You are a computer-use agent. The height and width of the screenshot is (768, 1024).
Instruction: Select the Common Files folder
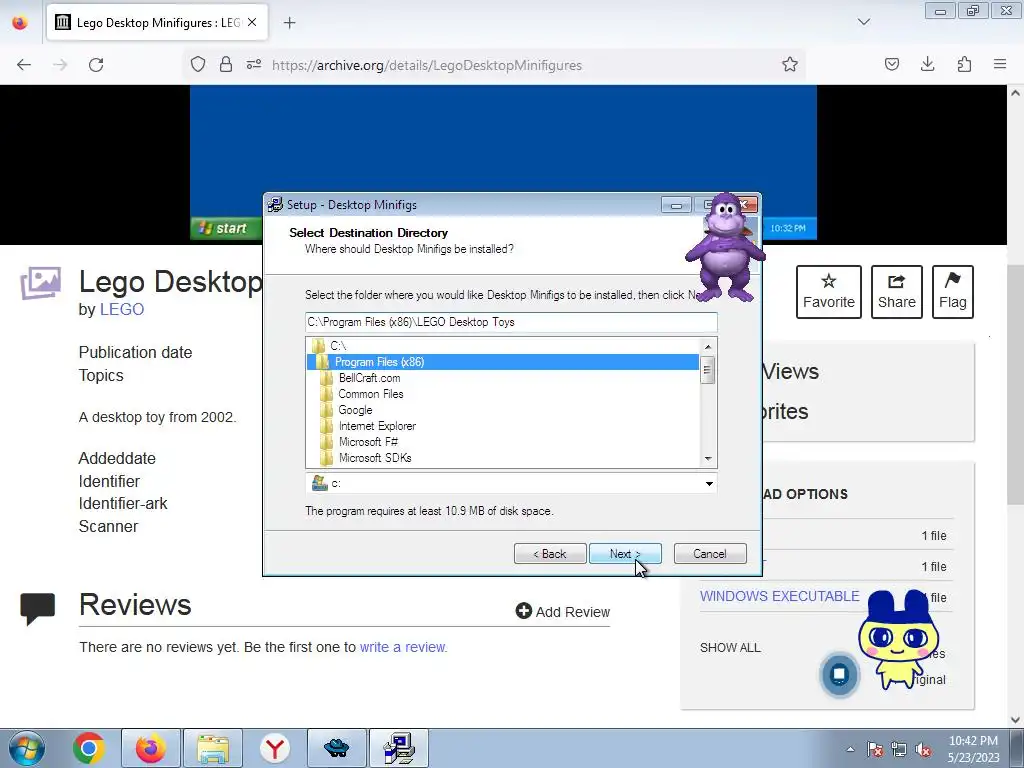pyautogui.click(x=370, y=394)
